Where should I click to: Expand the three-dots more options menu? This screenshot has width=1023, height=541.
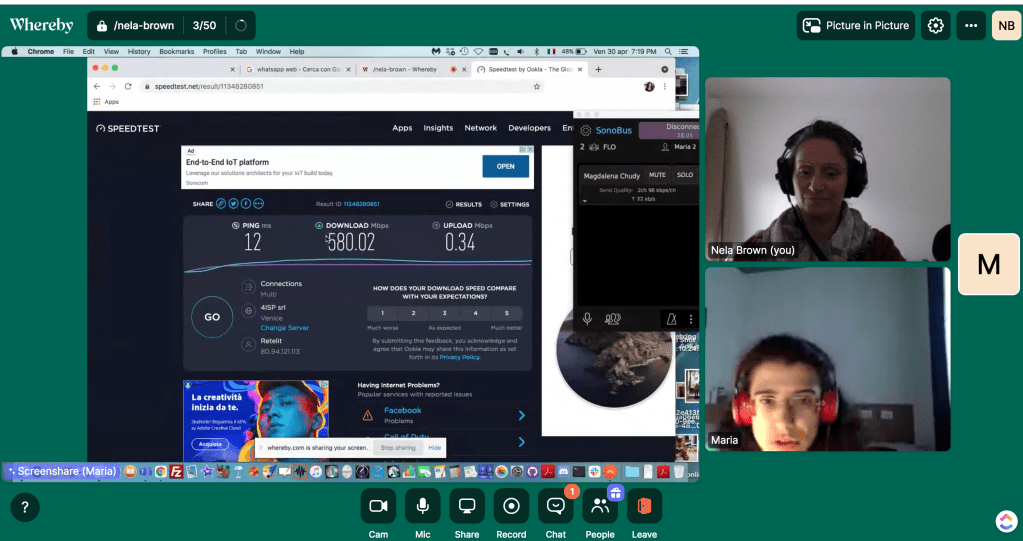(x=971, y=26)
